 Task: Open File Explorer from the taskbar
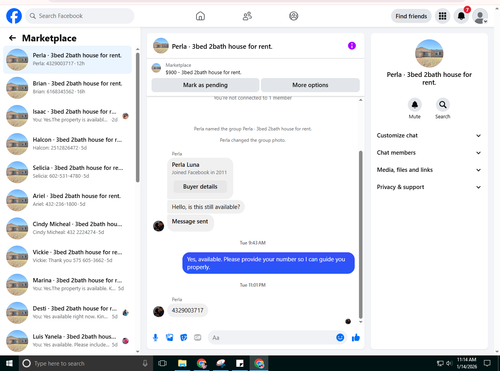[x=182, y=363]
